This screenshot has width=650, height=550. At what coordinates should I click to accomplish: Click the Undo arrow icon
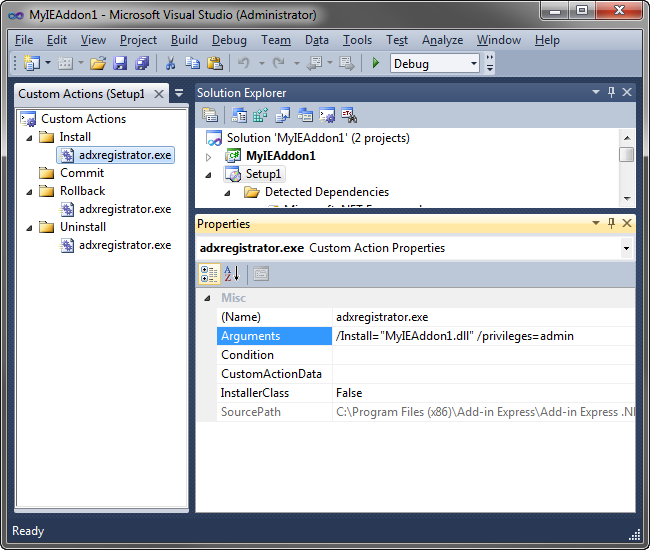pos(244,63)
